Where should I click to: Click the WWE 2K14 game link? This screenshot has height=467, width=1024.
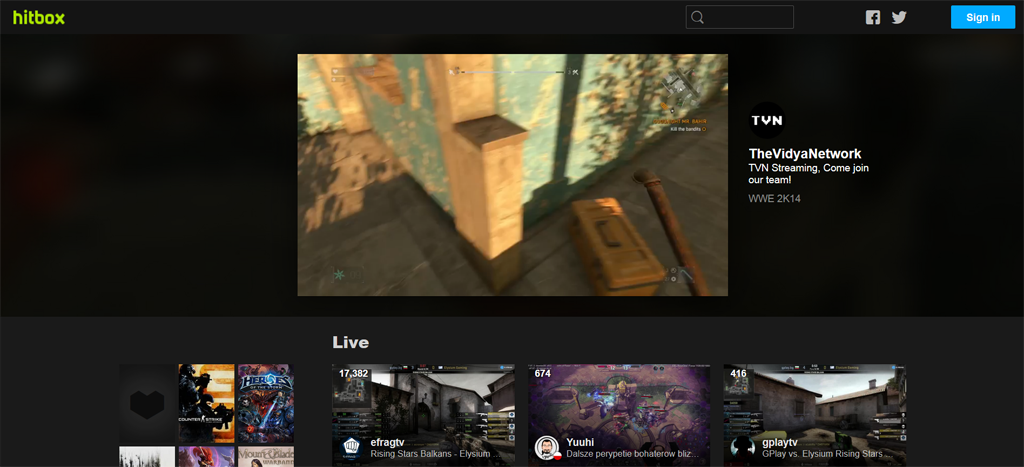(x=775, y=199)
